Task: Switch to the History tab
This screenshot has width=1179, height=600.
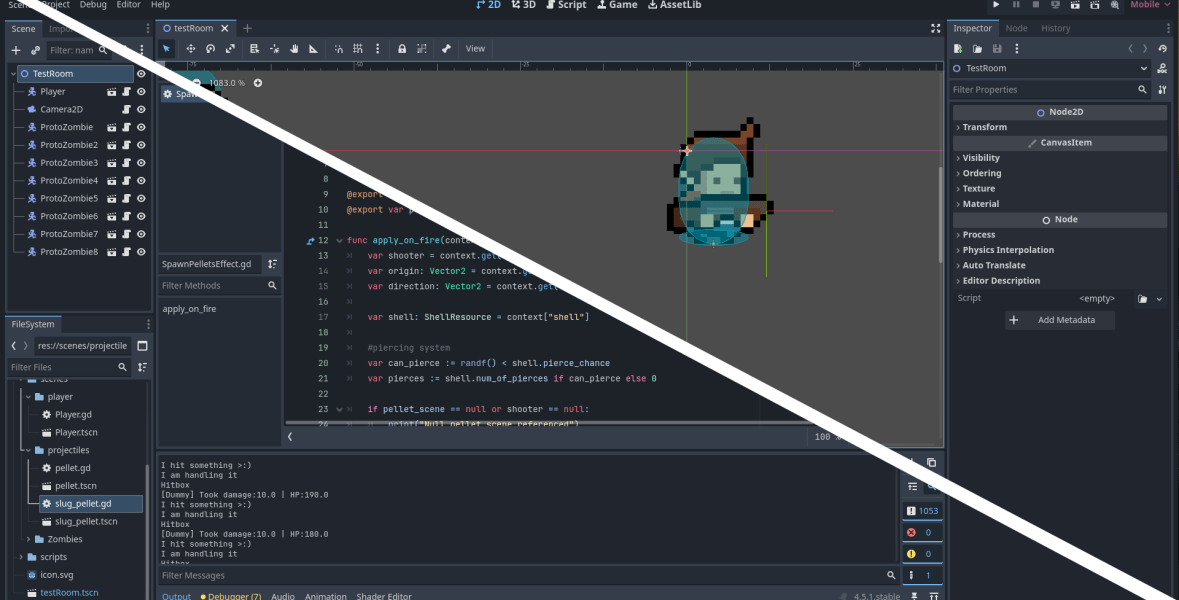Action: (1055, 29)
